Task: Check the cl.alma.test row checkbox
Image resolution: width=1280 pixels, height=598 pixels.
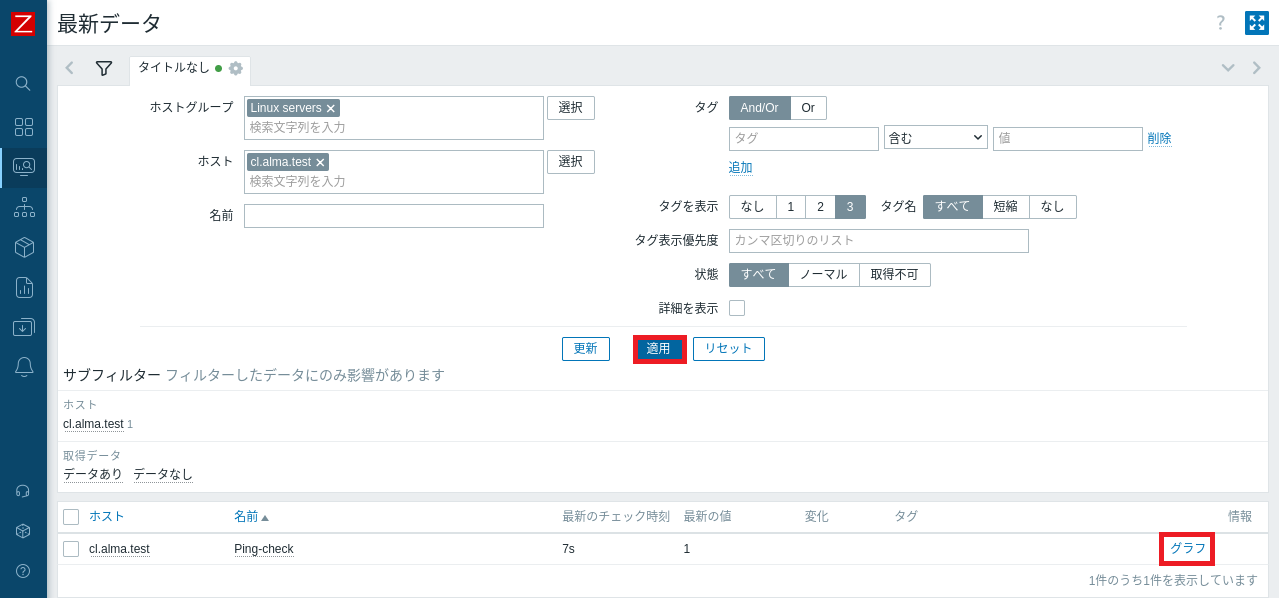Action: point(71,549)
